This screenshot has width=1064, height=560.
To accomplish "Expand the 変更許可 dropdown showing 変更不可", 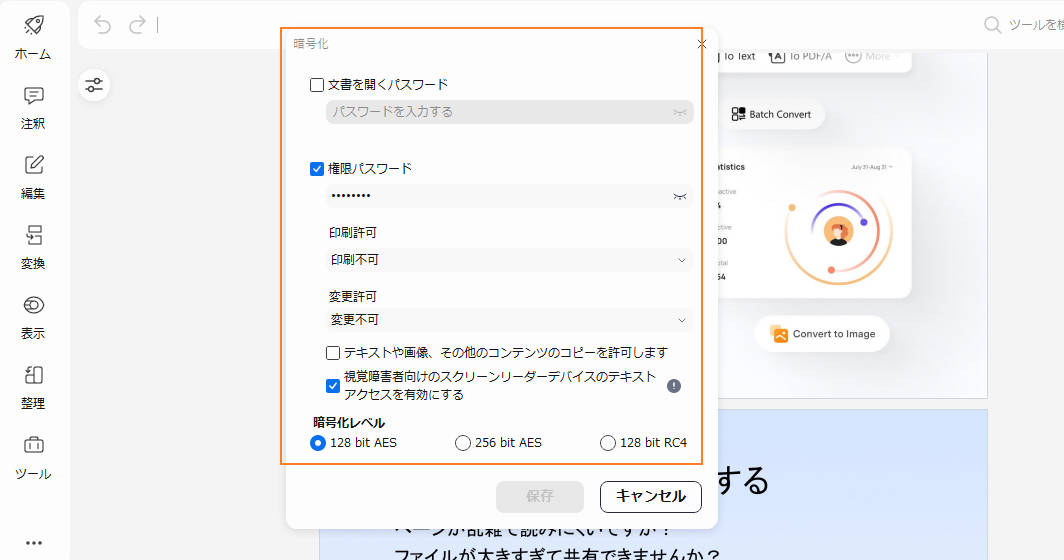I will click(510, 320).
